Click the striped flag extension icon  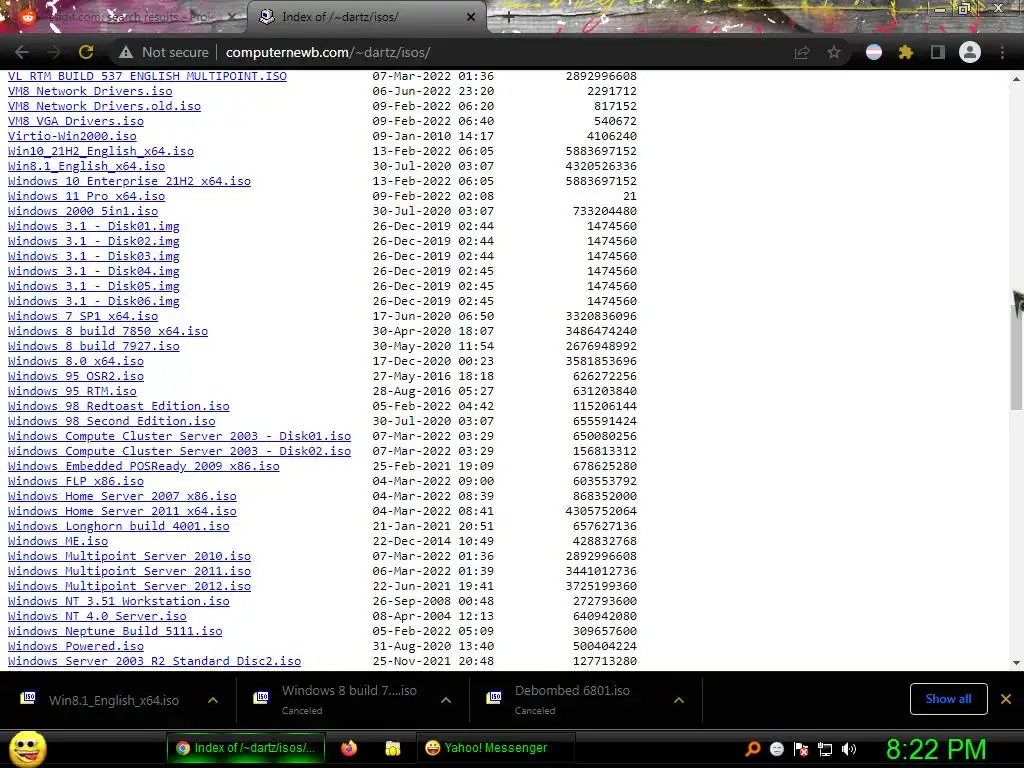click(874, 52)
